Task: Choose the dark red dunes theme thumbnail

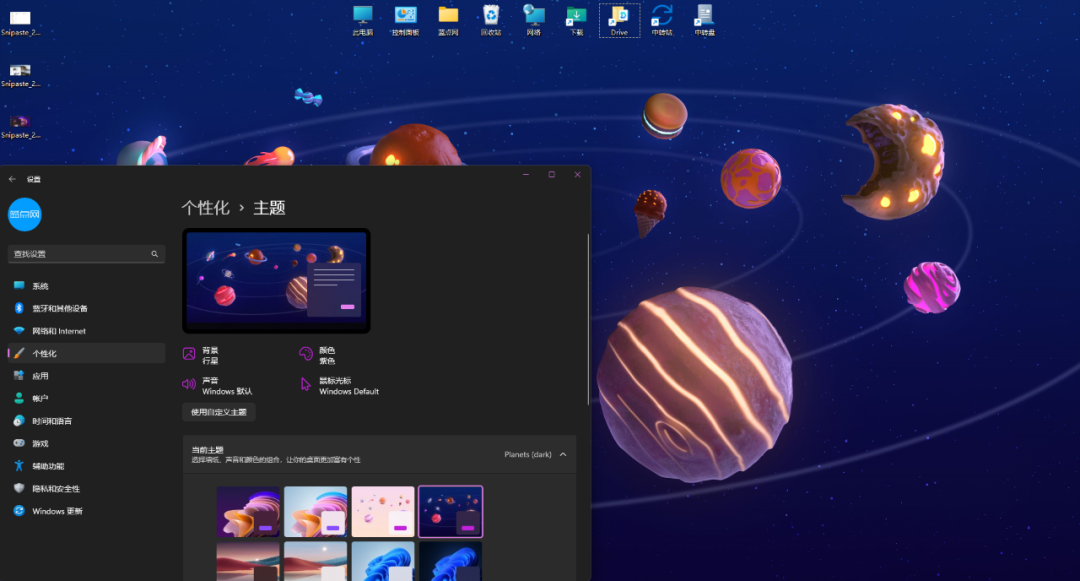Action: [x=248, y=561]
